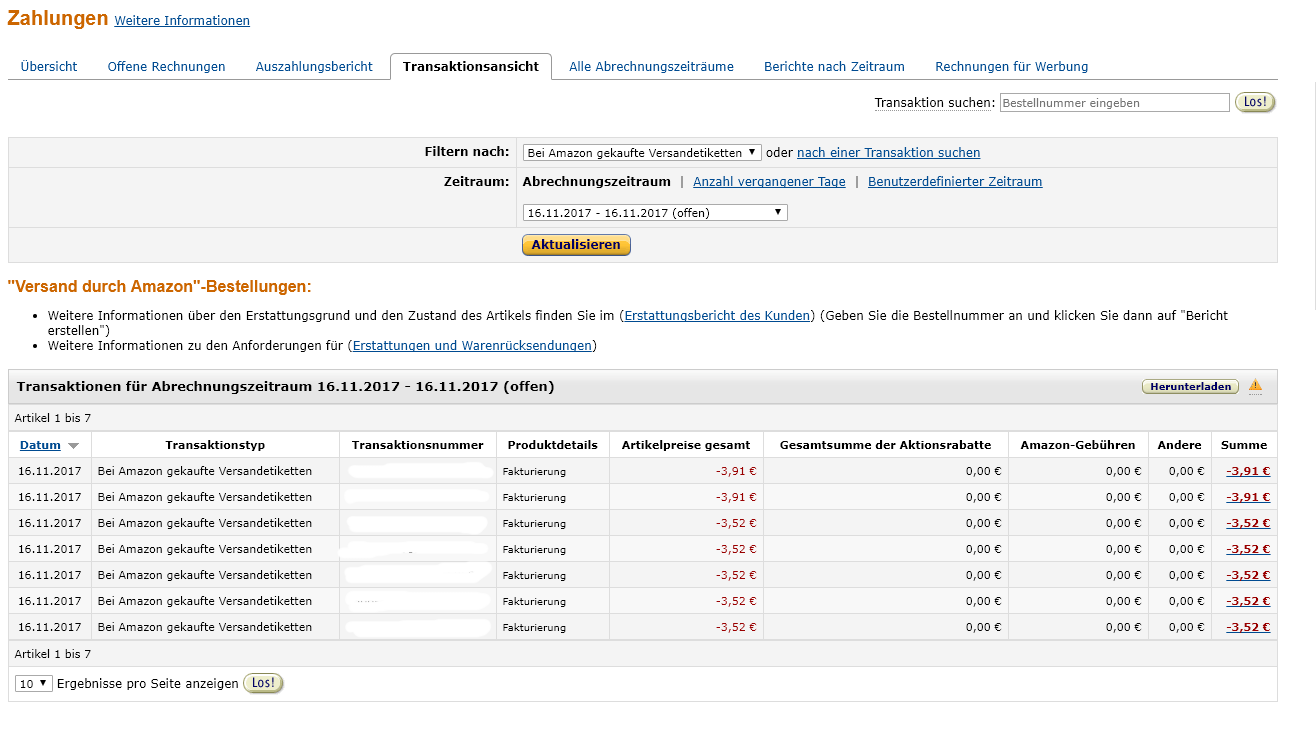
Task: Click the Amazon-Gebühren column header
Action: (1078, 445)
